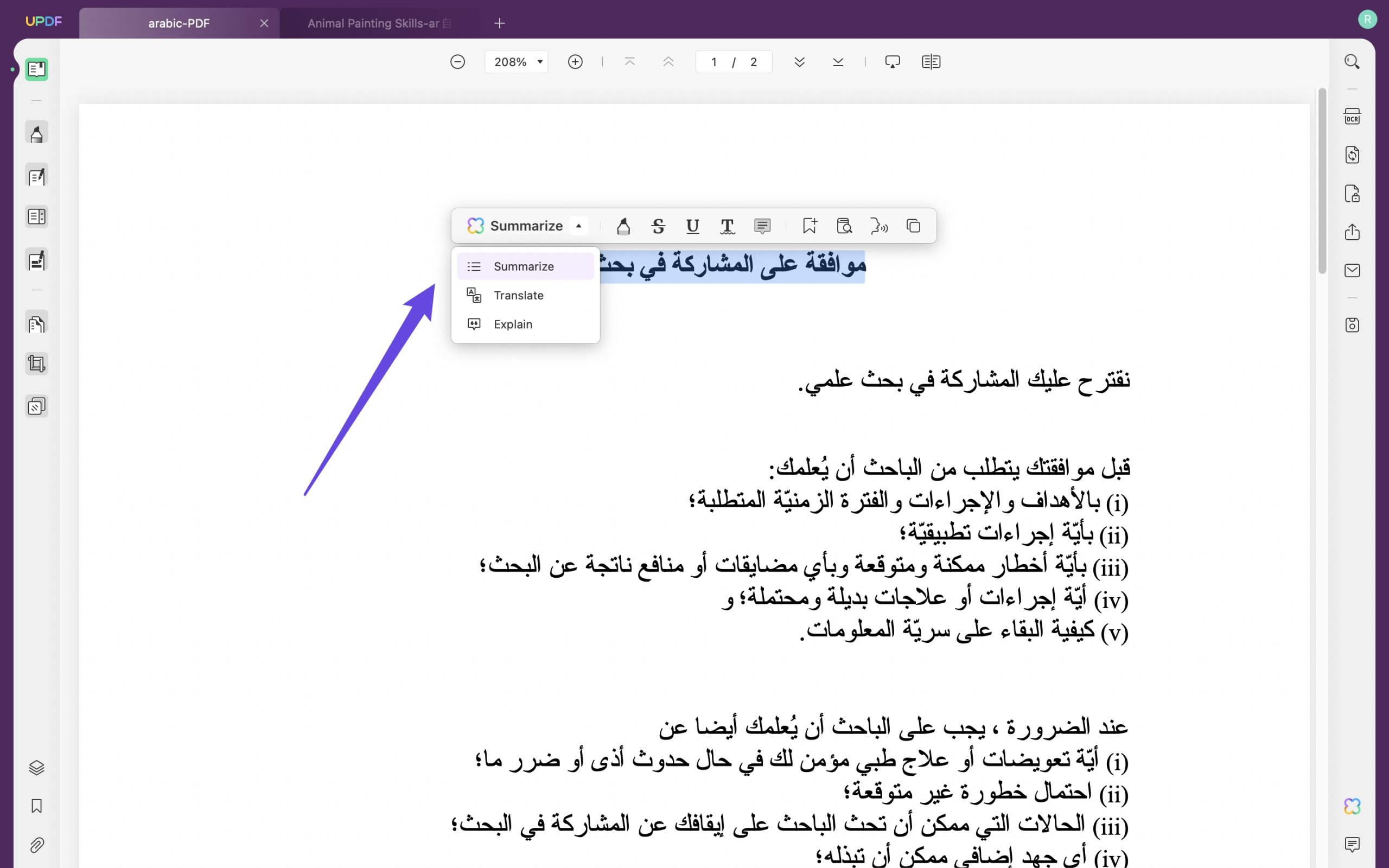Click the Search magnifier icon
Screen dimensions: 1389x868
point(1352,61)
